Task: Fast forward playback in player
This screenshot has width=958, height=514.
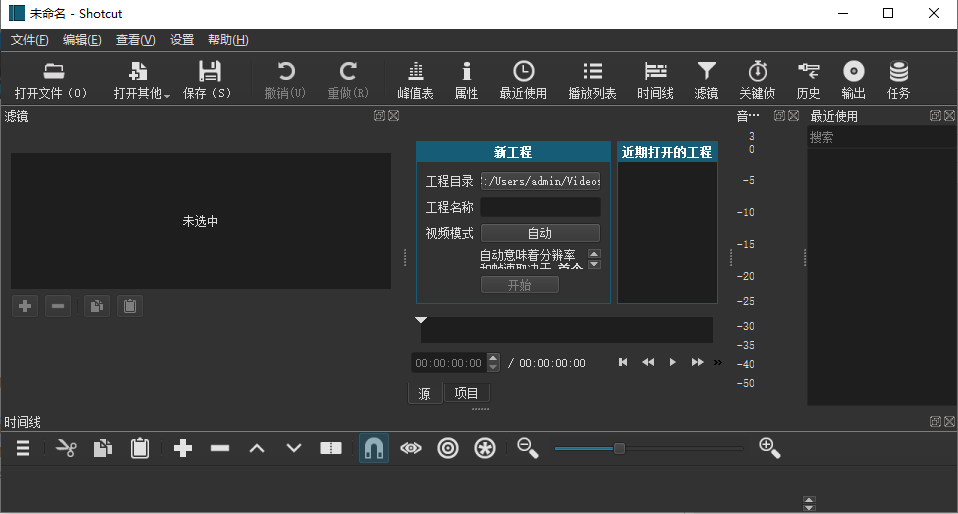Action: pos(697,362)
